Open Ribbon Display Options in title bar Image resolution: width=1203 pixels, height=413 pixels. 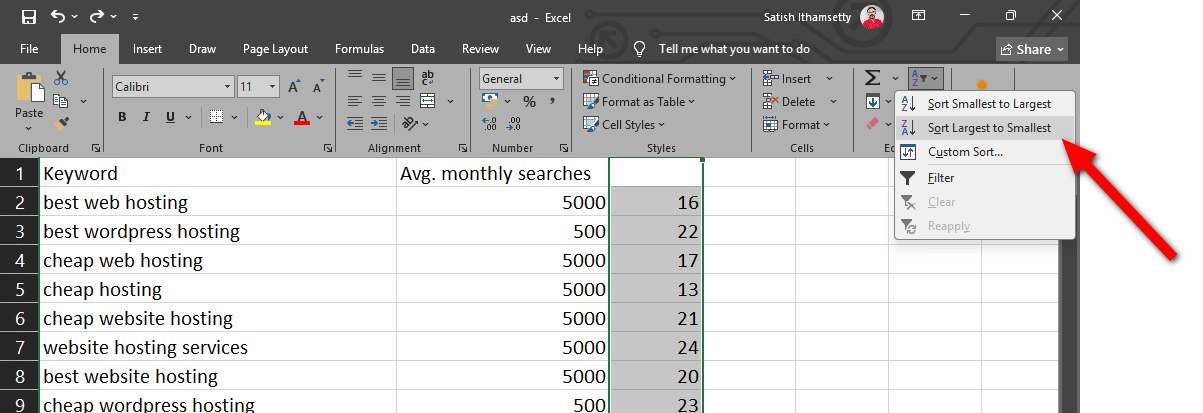[918, 16]
